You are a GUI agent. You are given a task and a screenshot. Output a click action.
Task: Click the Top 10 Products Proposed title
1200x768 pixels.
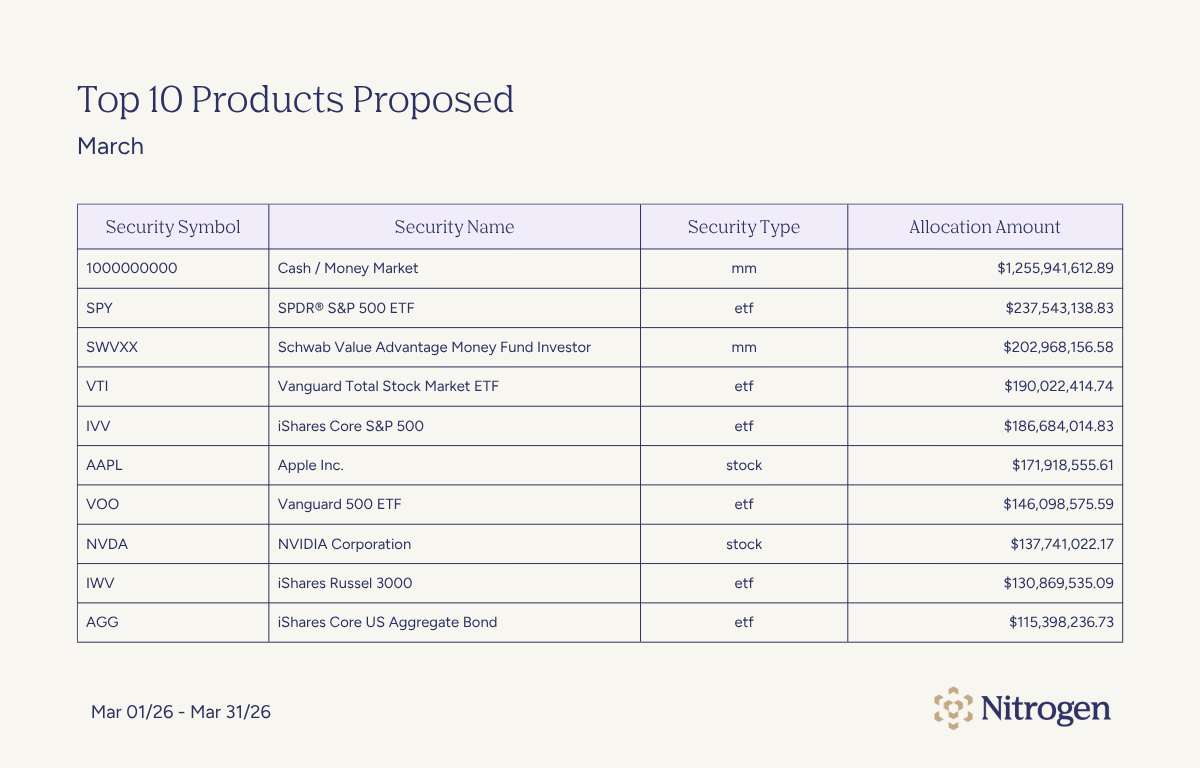295,99
